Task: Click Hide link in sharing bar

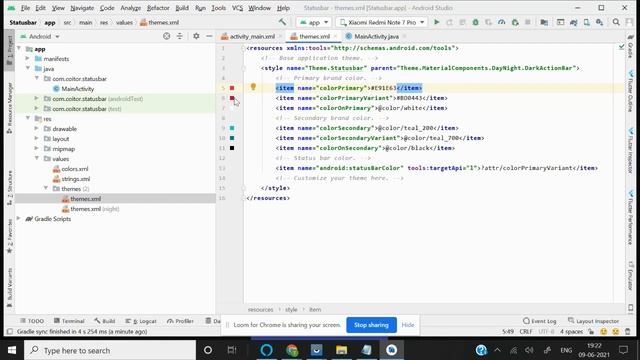Action: coord(408,325)
